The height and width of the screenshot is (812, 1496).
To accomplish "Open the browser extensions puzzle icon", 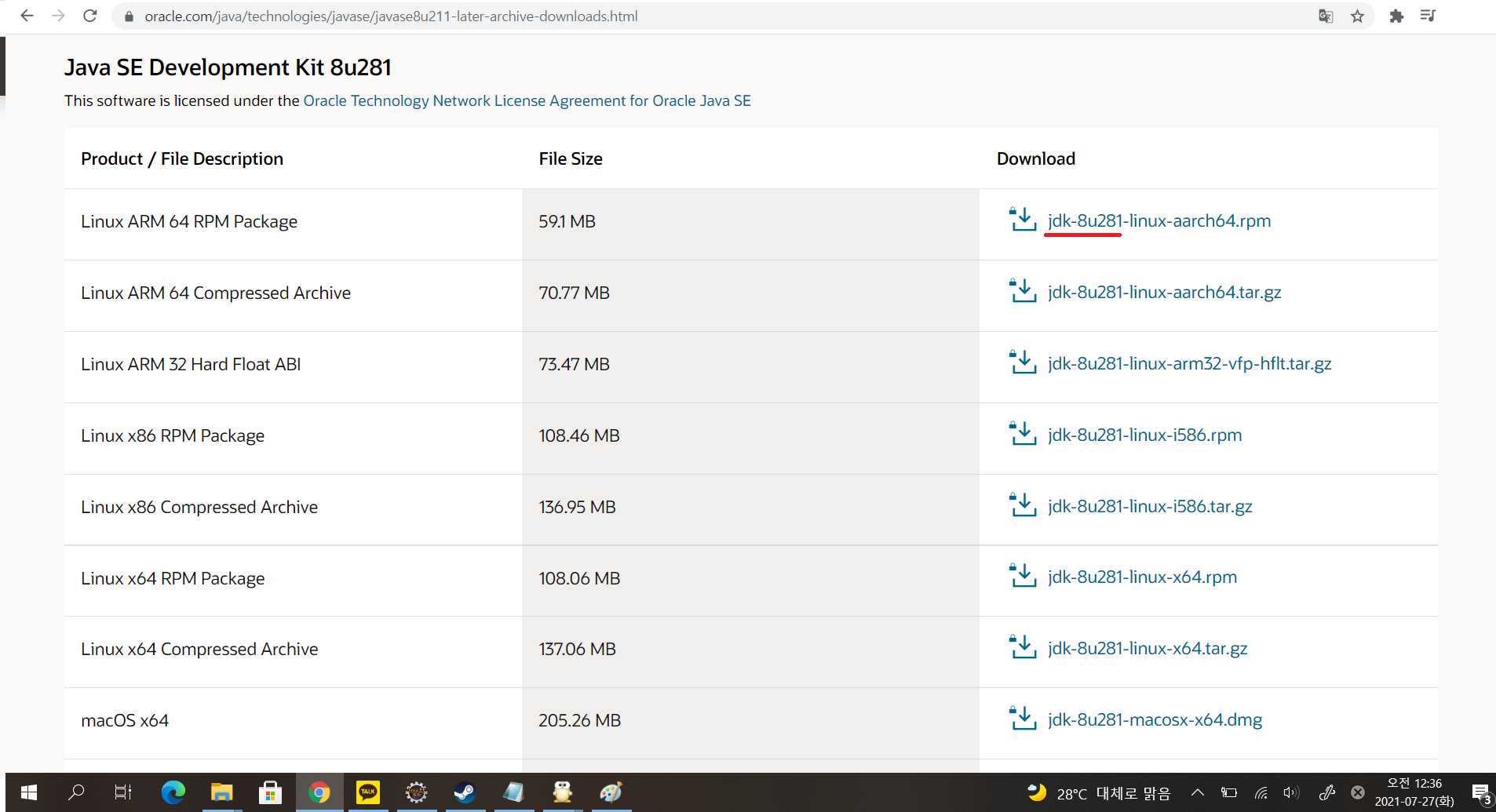I will pyautogui.click(x=1396, y=16).
